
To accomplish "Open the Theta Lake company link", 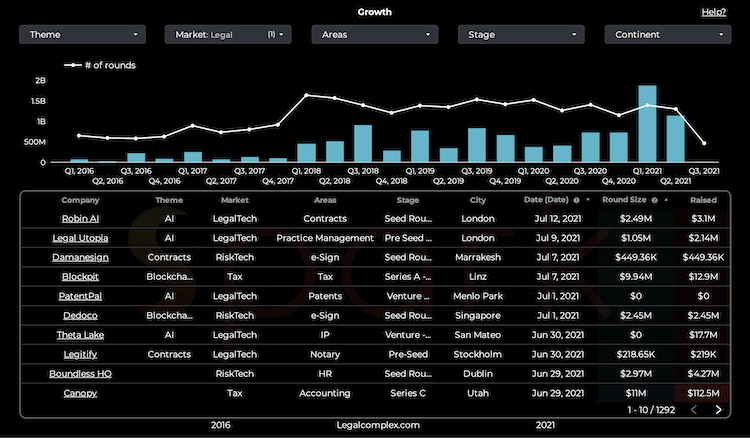I will coord(80,335).
